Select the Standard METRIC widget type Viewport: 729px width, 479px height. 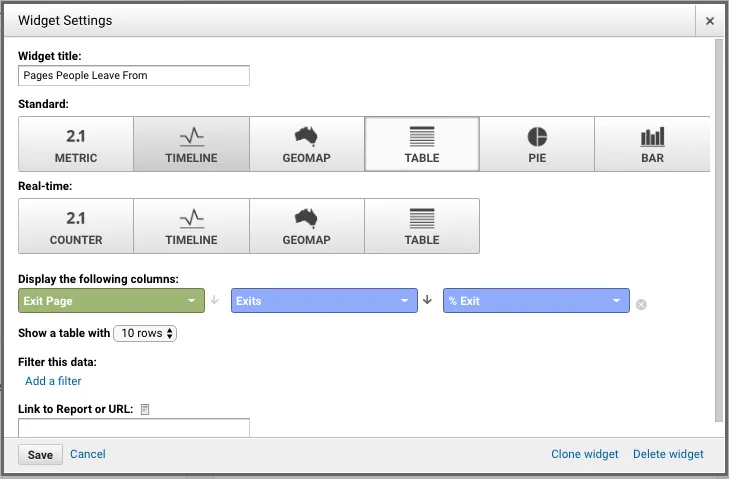76,144
